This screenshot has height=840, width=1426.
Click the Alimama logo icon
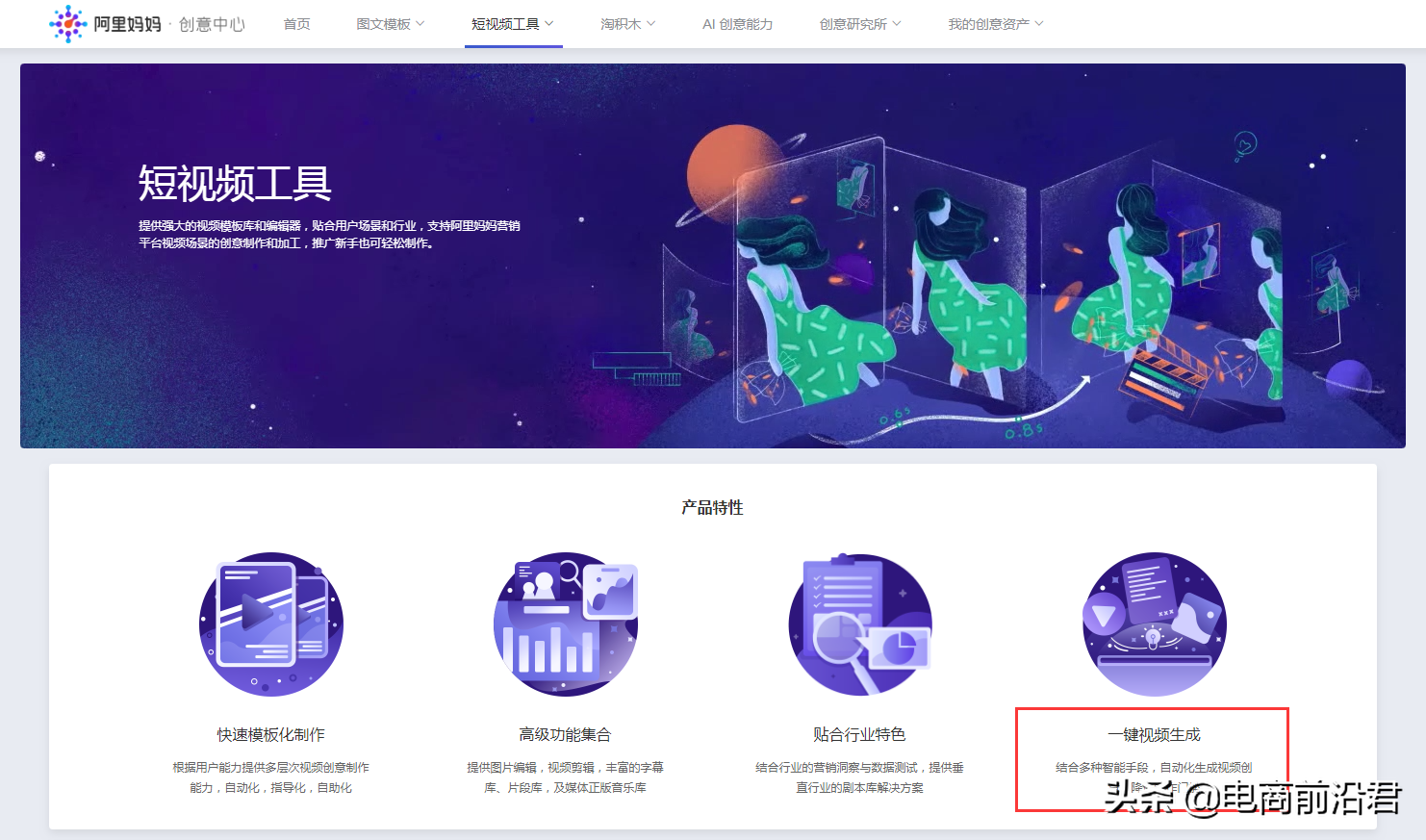pyautogui.click(x=67, y=24)
